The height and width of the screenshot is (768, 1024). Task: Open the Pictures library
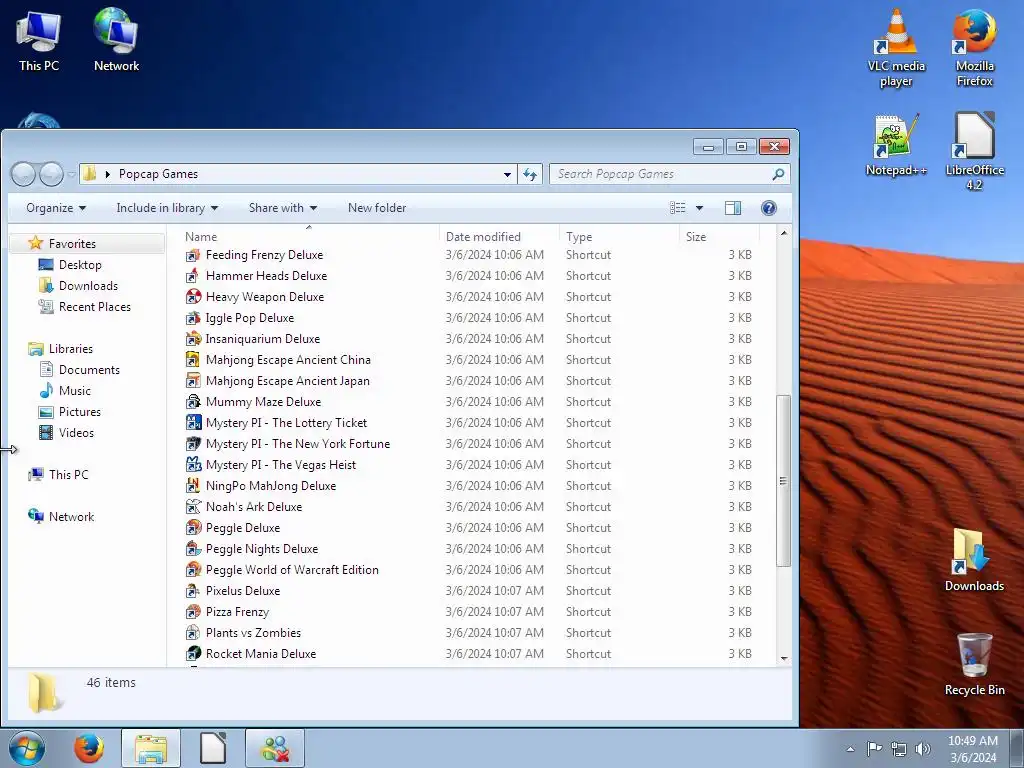tap(79, 411)
